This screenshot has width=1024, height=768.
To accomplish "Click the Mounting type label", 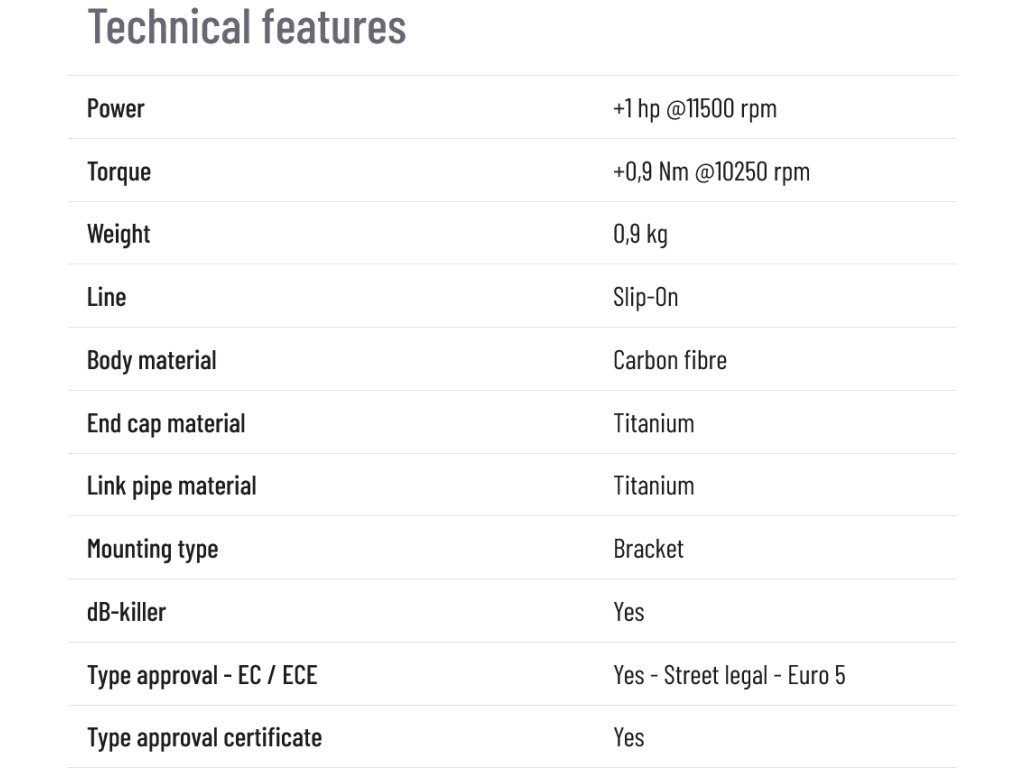I will (153, 549).
